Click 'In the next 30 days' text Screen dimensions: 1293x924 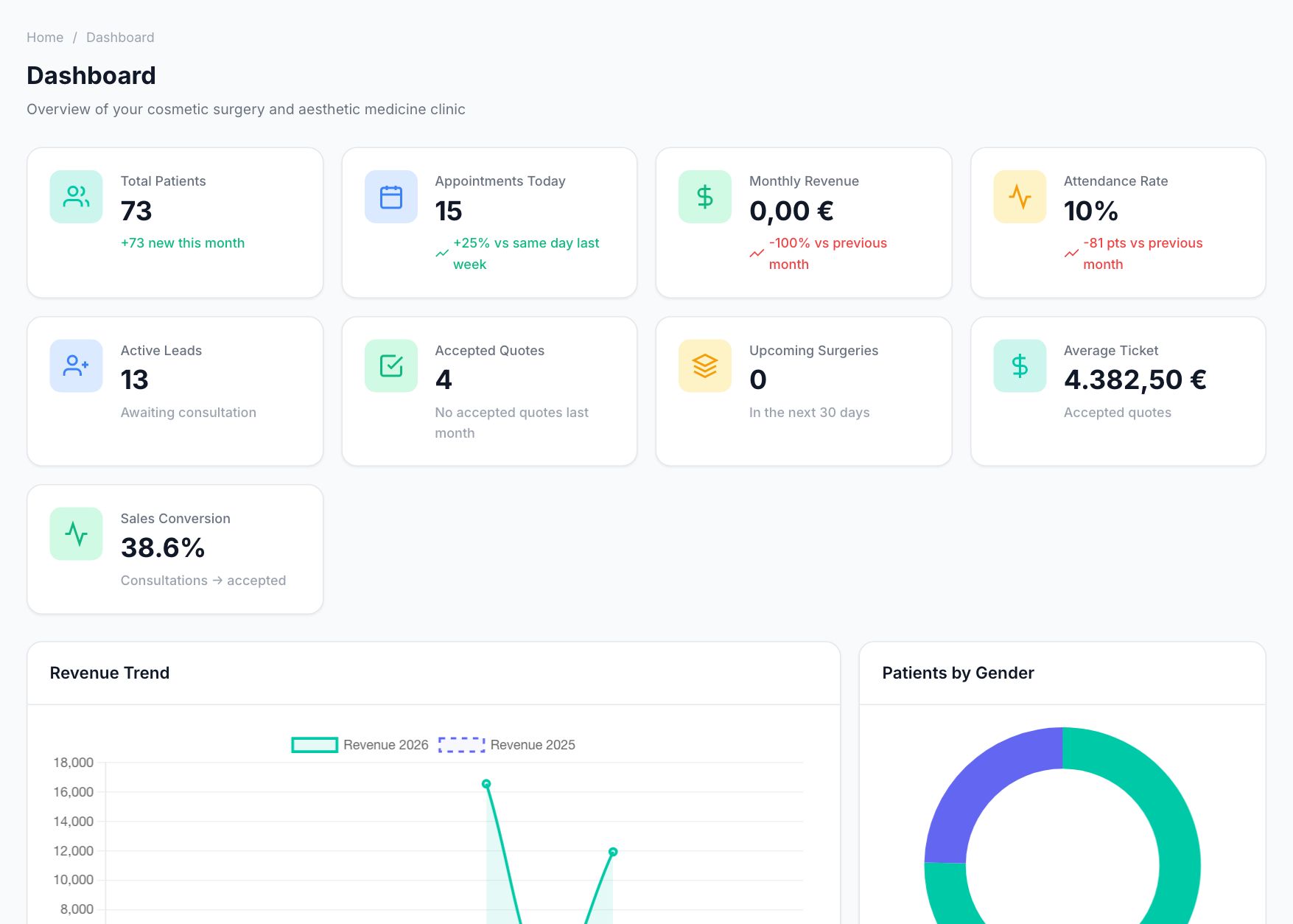point(810,413)
